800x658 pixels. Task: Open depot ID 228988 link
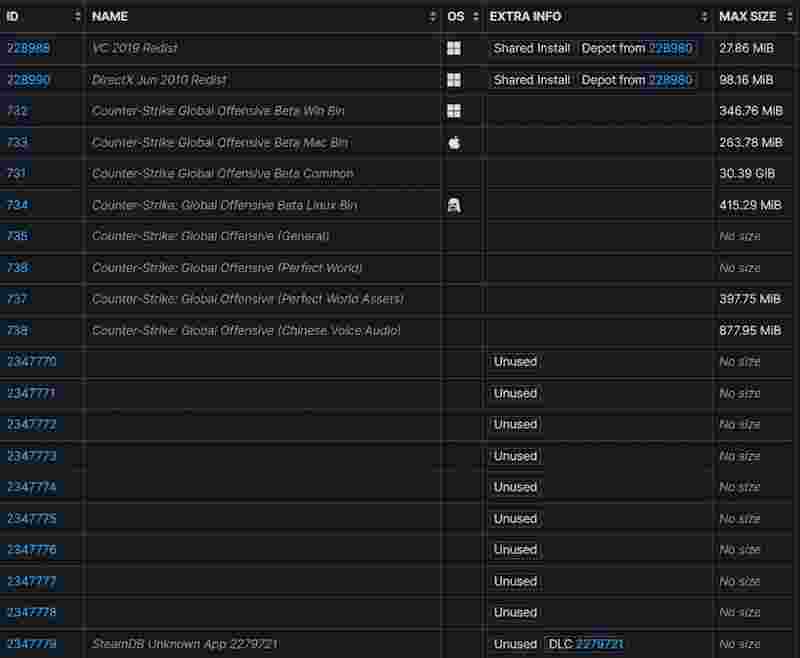pyautogui.click(x=29, y=48)
